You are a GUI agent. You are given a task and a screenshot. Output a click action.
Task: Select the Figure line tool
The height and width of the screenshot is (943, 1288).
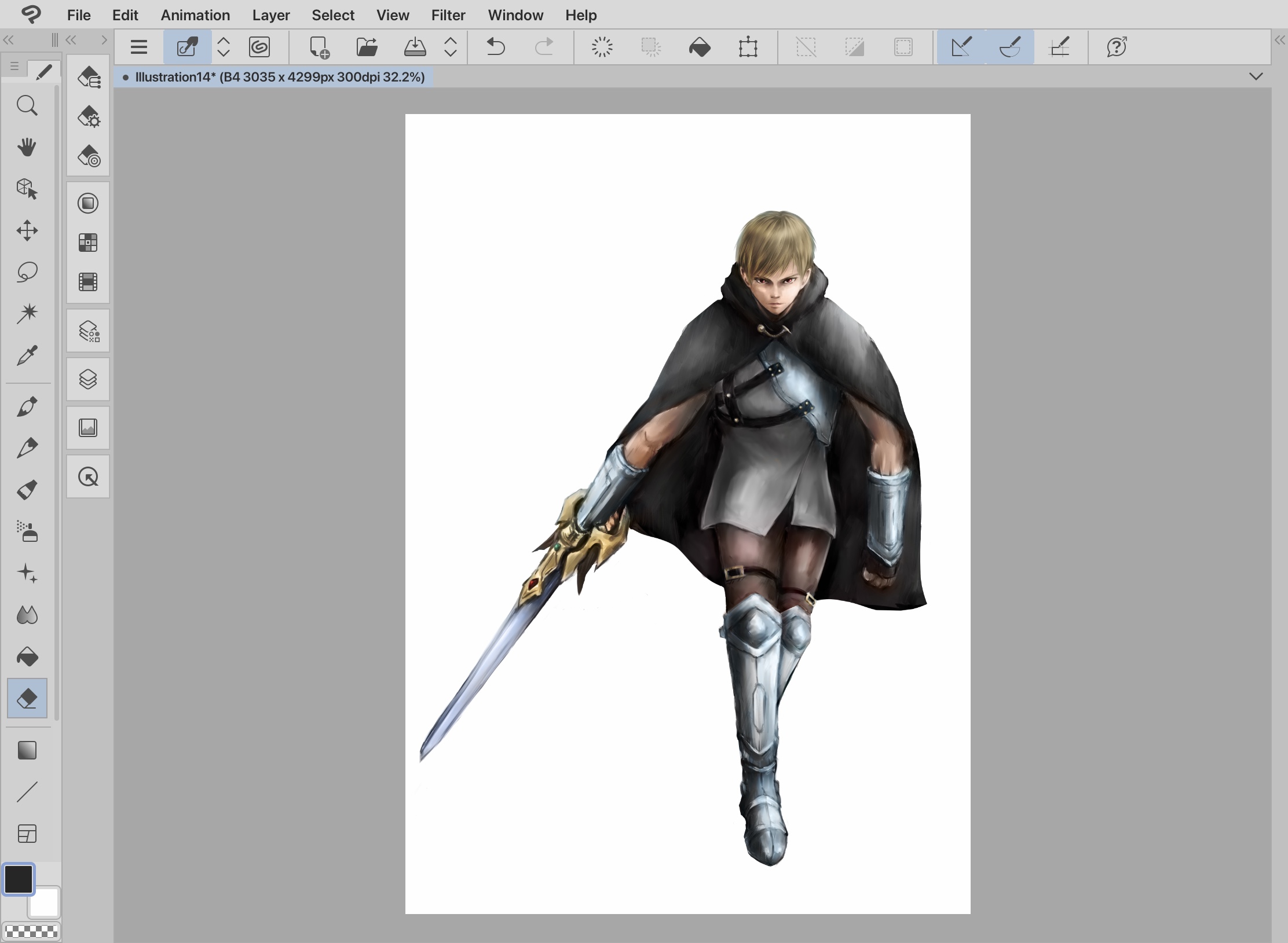27,792
